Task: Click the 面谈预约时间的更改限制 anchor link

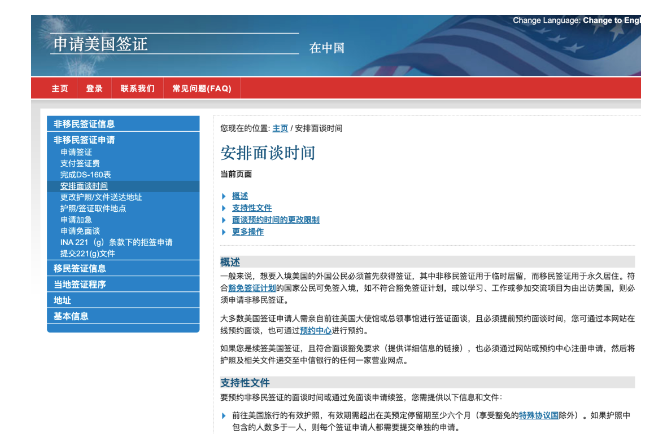Action: 275,219
